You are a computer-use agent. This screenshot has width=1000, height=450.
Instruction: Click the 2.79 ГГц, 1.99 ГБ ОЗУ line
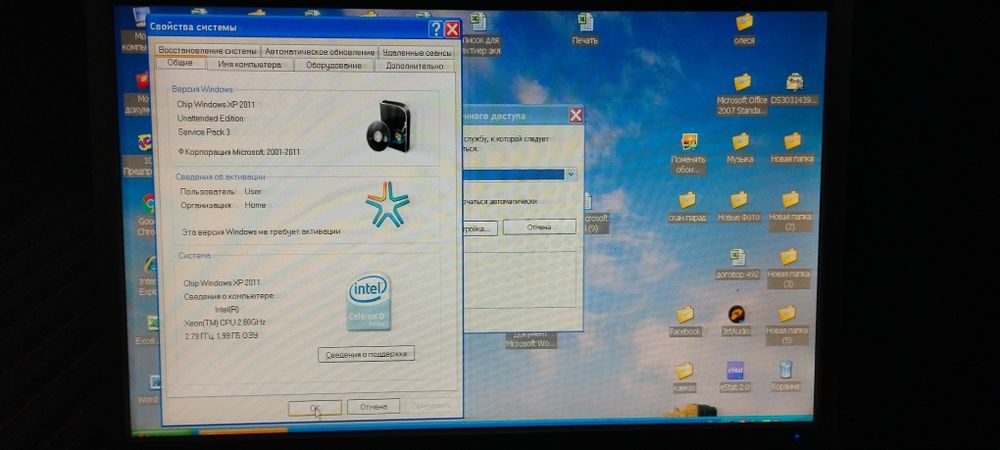221,335
